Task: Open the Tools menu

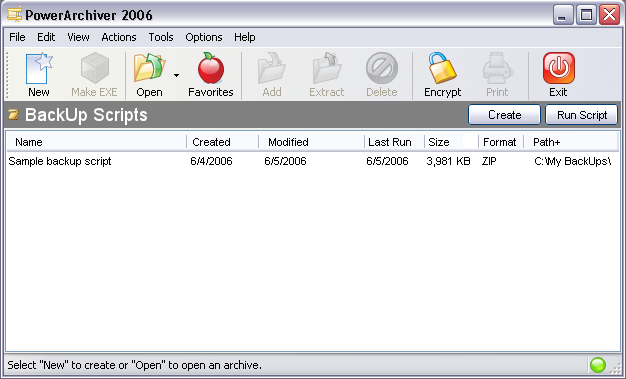Action: [161, 37]
